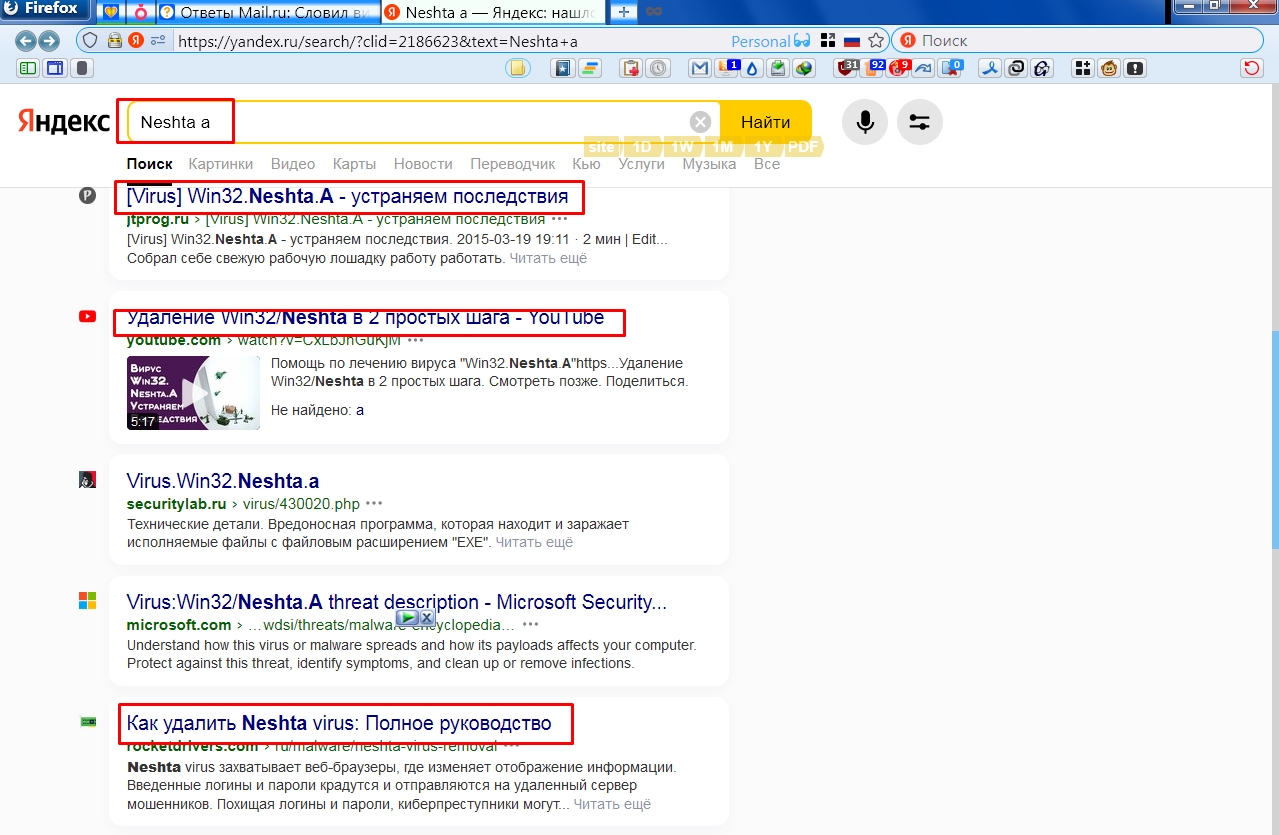Open the Gmail M toolbar icon

point(700,68)
